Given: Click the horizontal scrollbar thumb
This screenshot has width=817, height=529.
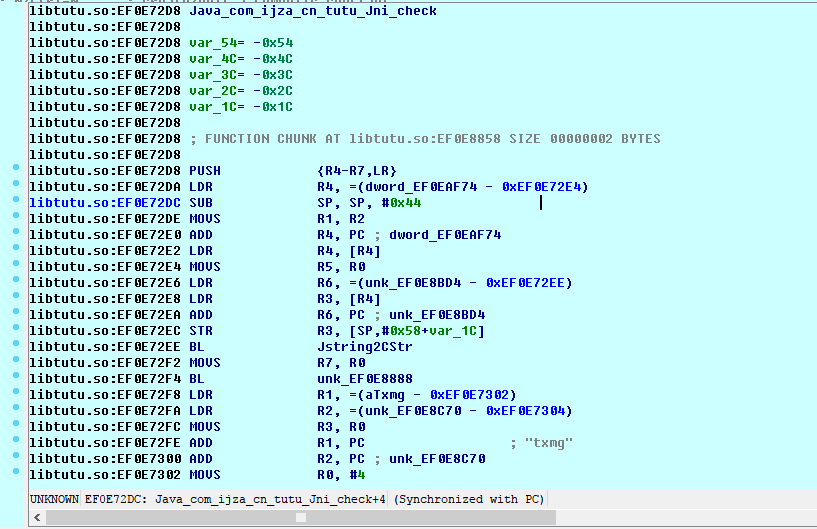Looking at the screenshot, I should 301,518.
